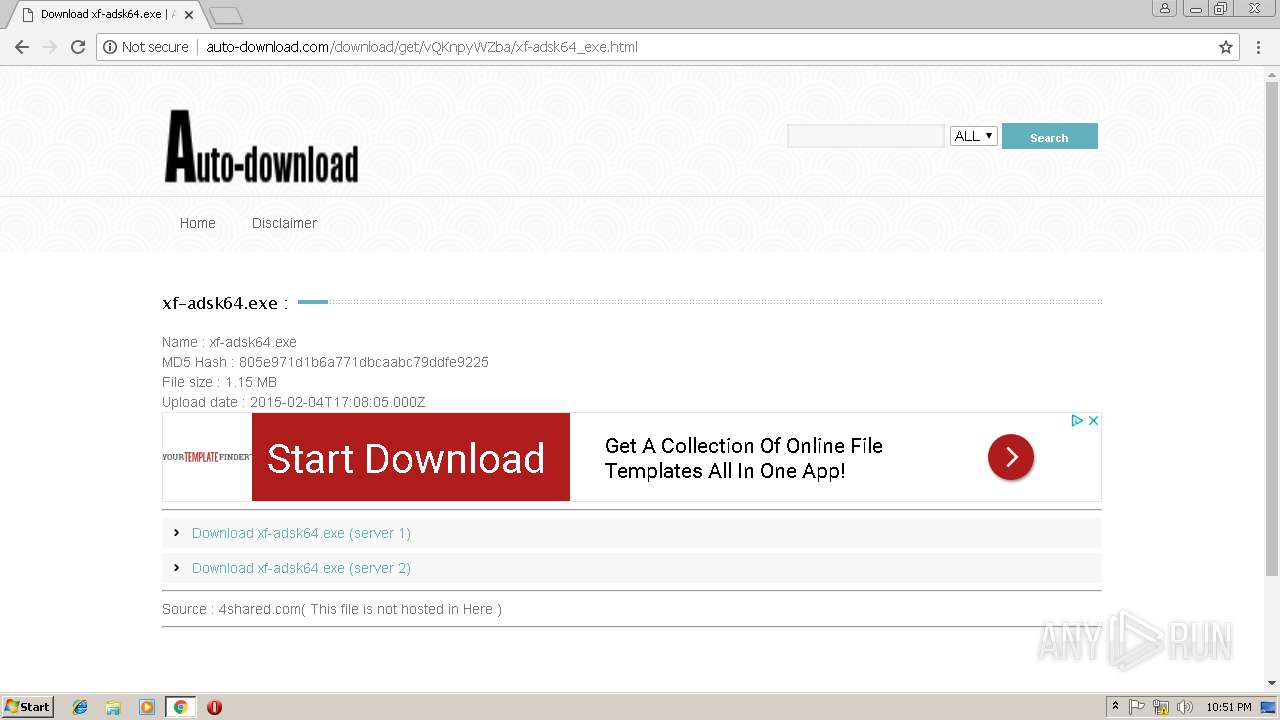This screenshot has width=1280, height=720.
Task: Click the browser address bar URL
Action: click(421, 47)
